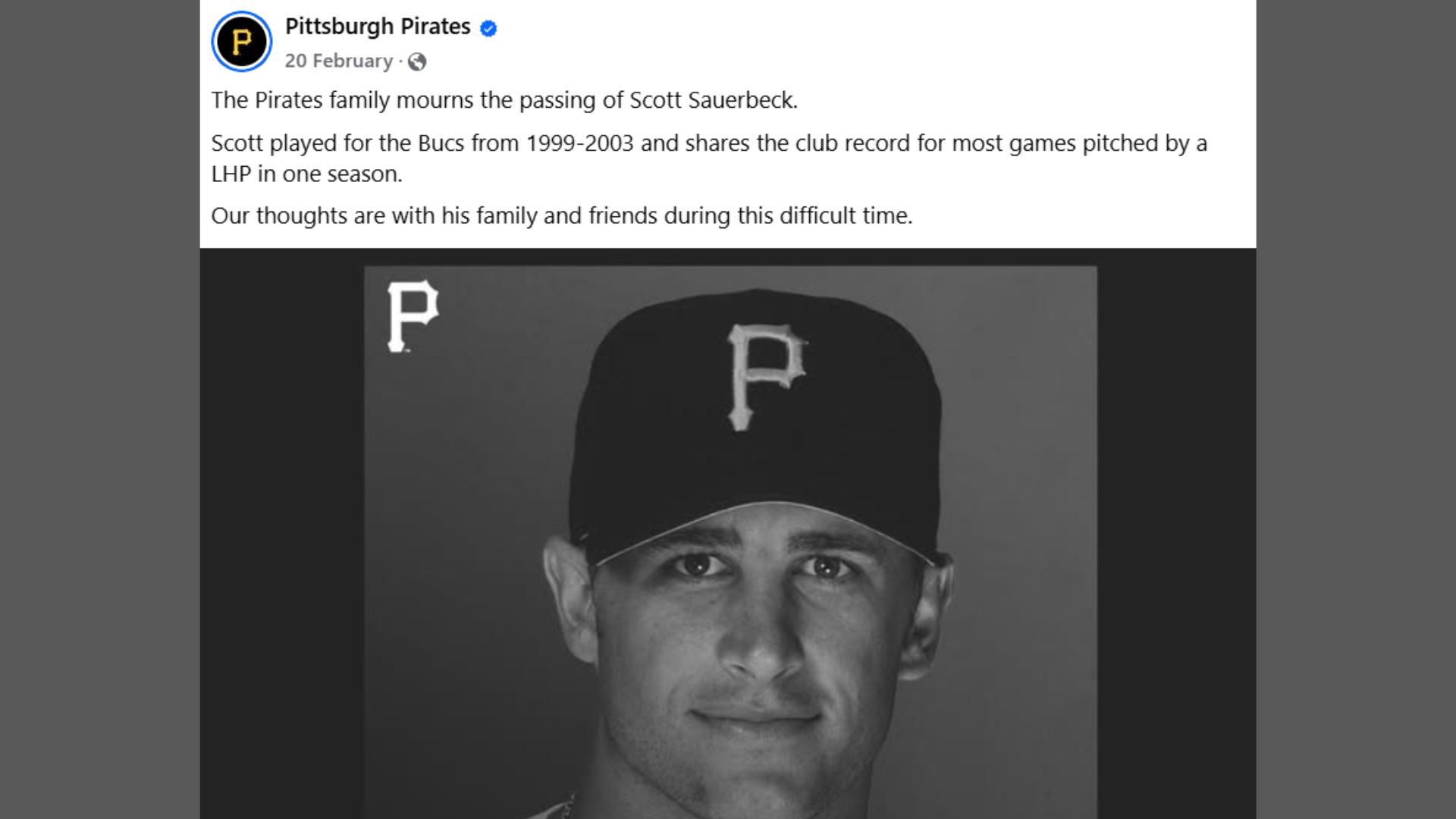
Task: Click the word LHP in the post
Action: 231,174
